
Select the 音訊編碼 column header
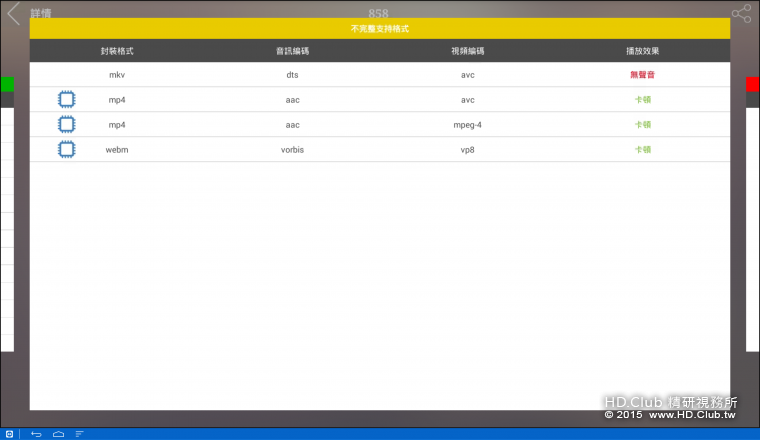pyautogui.click(x=292, y=51)
